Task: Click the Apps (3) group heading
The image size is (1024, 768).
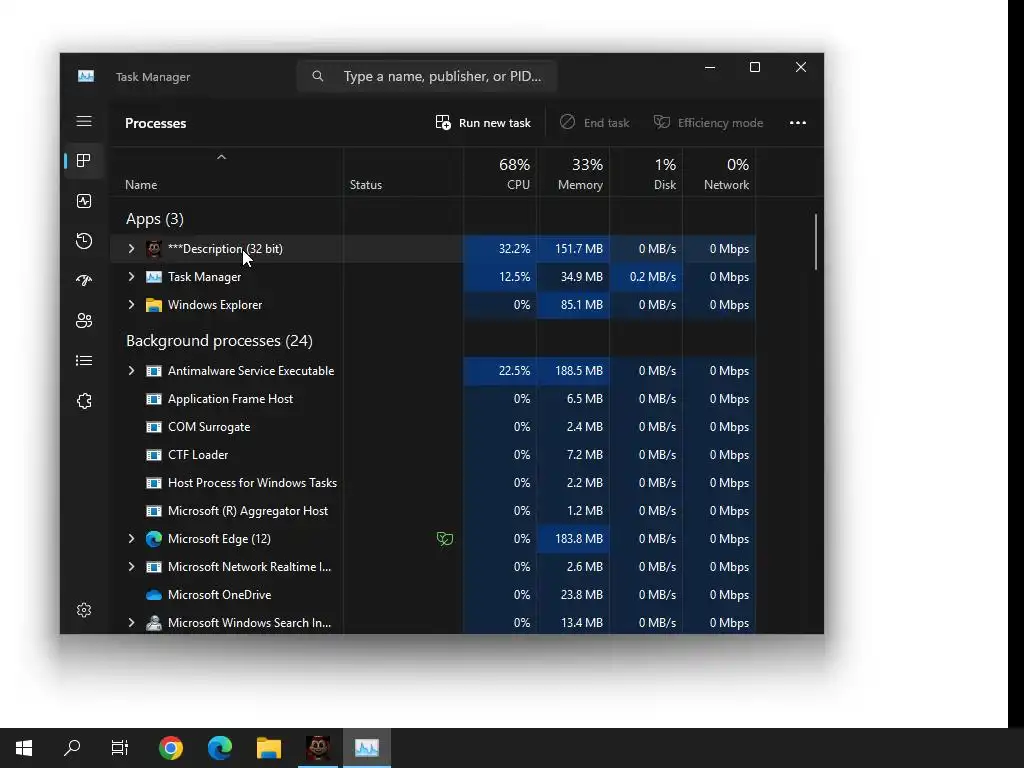Action: (155, 219)
